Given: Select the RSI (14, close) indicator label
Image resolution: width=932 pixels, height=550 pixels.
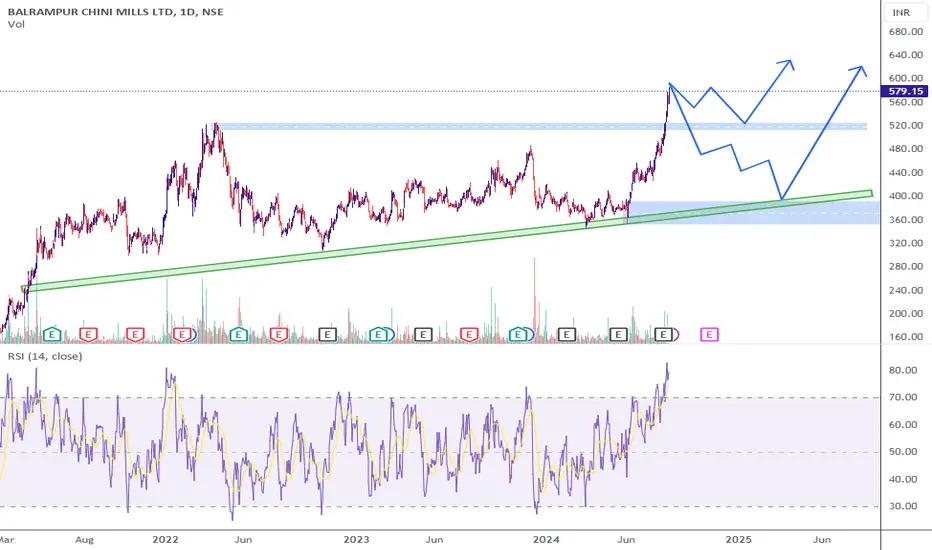Looking at the screenshot, I should click(x=45, y=356).
